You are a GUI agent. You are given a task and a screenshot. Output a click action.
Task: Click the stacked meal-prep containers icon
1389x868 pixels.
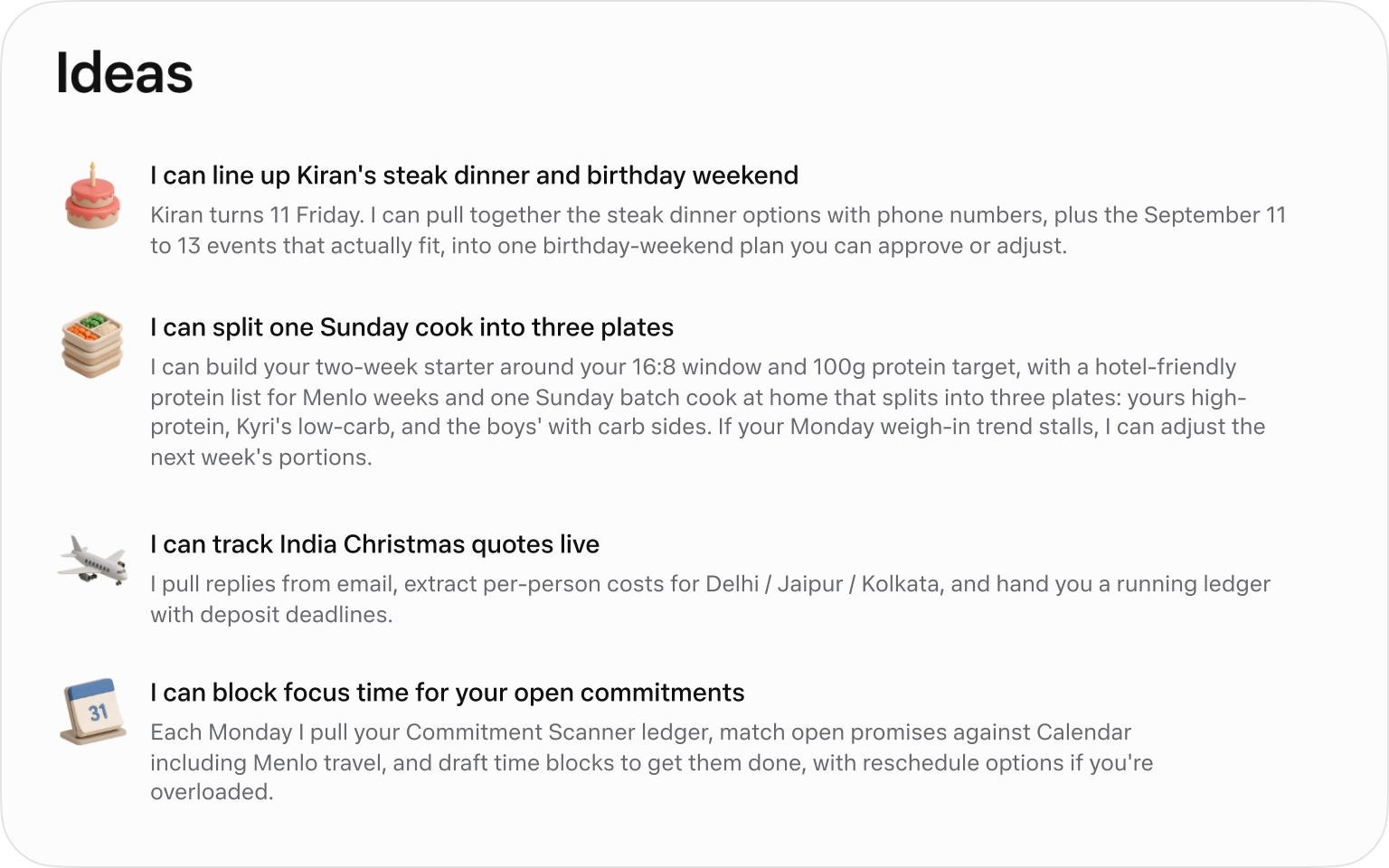92,344
